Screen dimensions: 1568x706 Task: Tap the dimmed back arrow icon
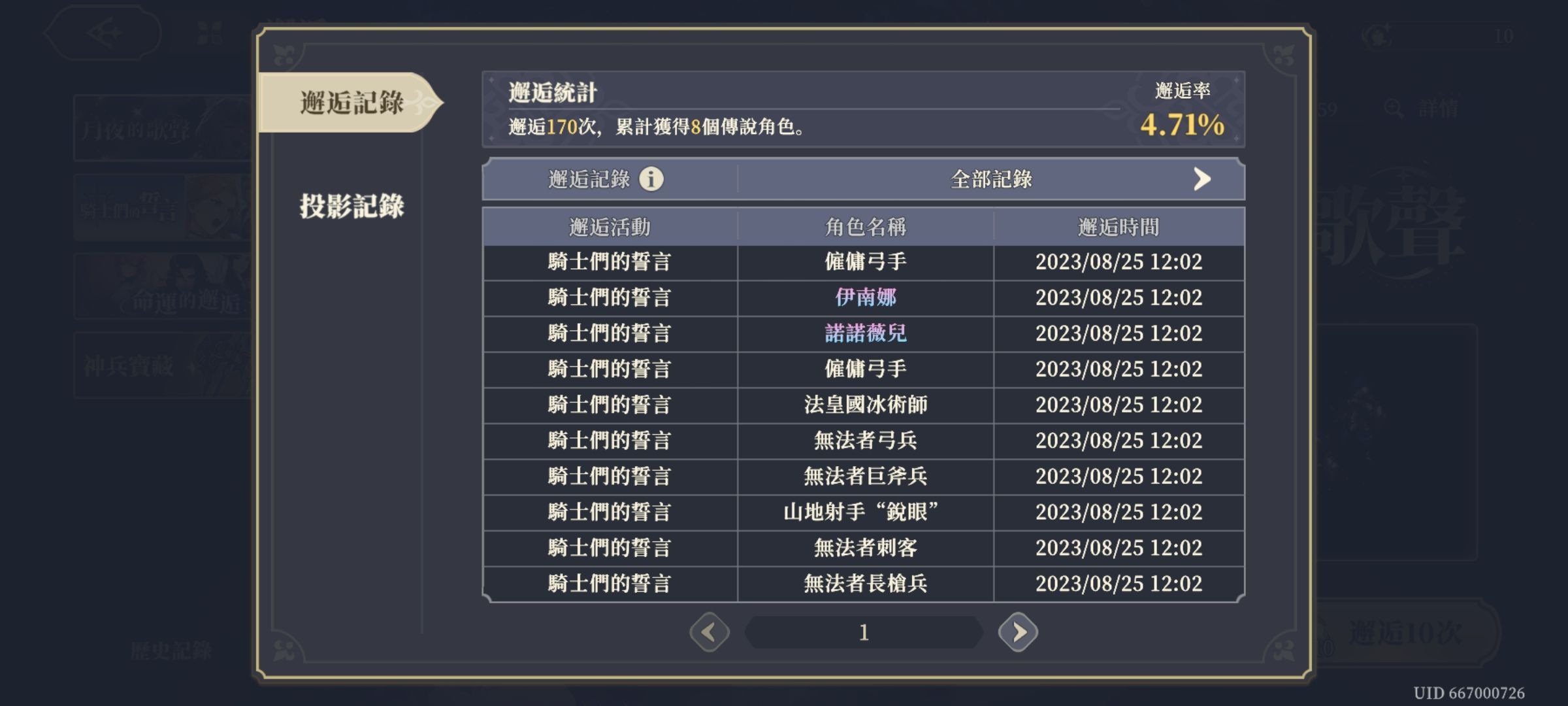click(103, 33)
